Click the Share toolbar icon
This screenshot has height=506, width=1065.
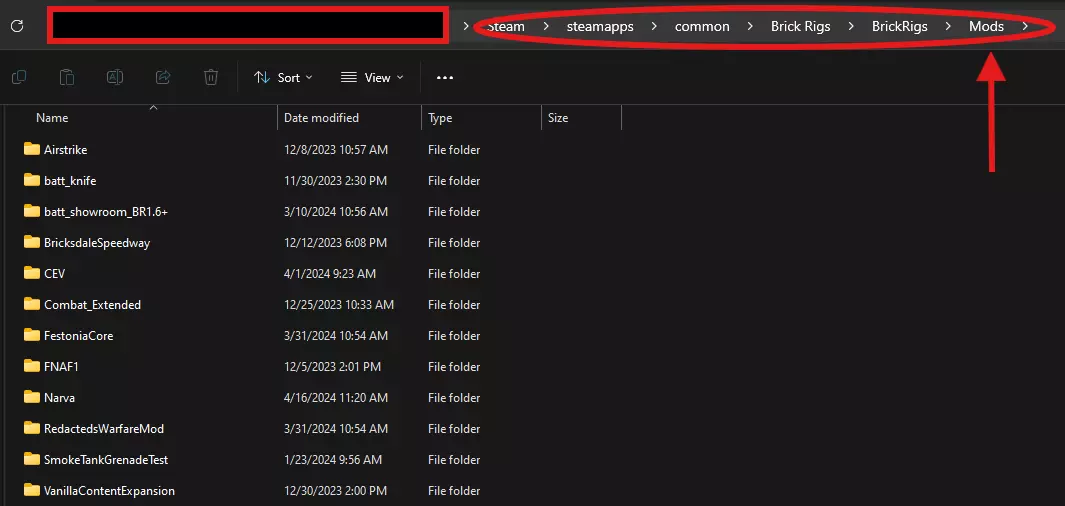click(163, 77)
